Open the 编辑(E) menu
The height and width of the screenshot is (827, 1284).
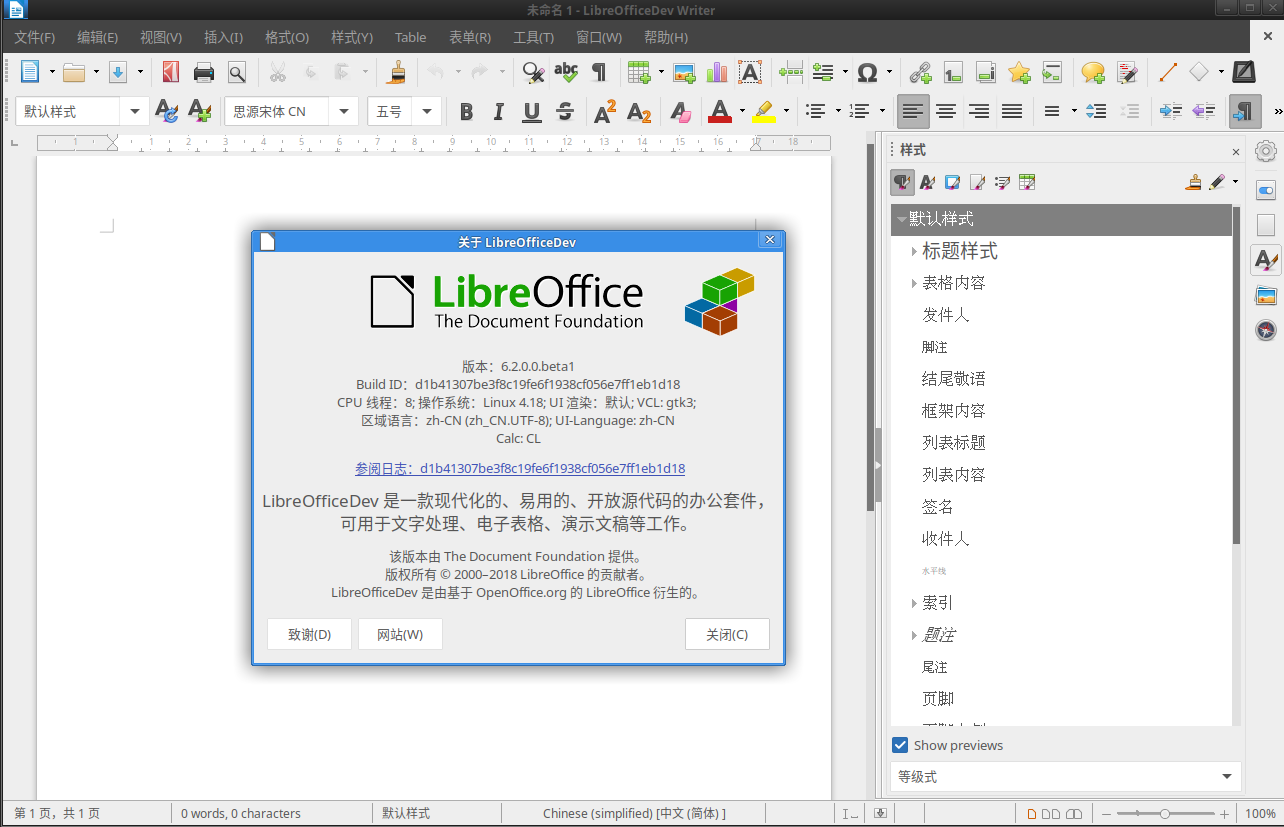(x=97, y=37)
